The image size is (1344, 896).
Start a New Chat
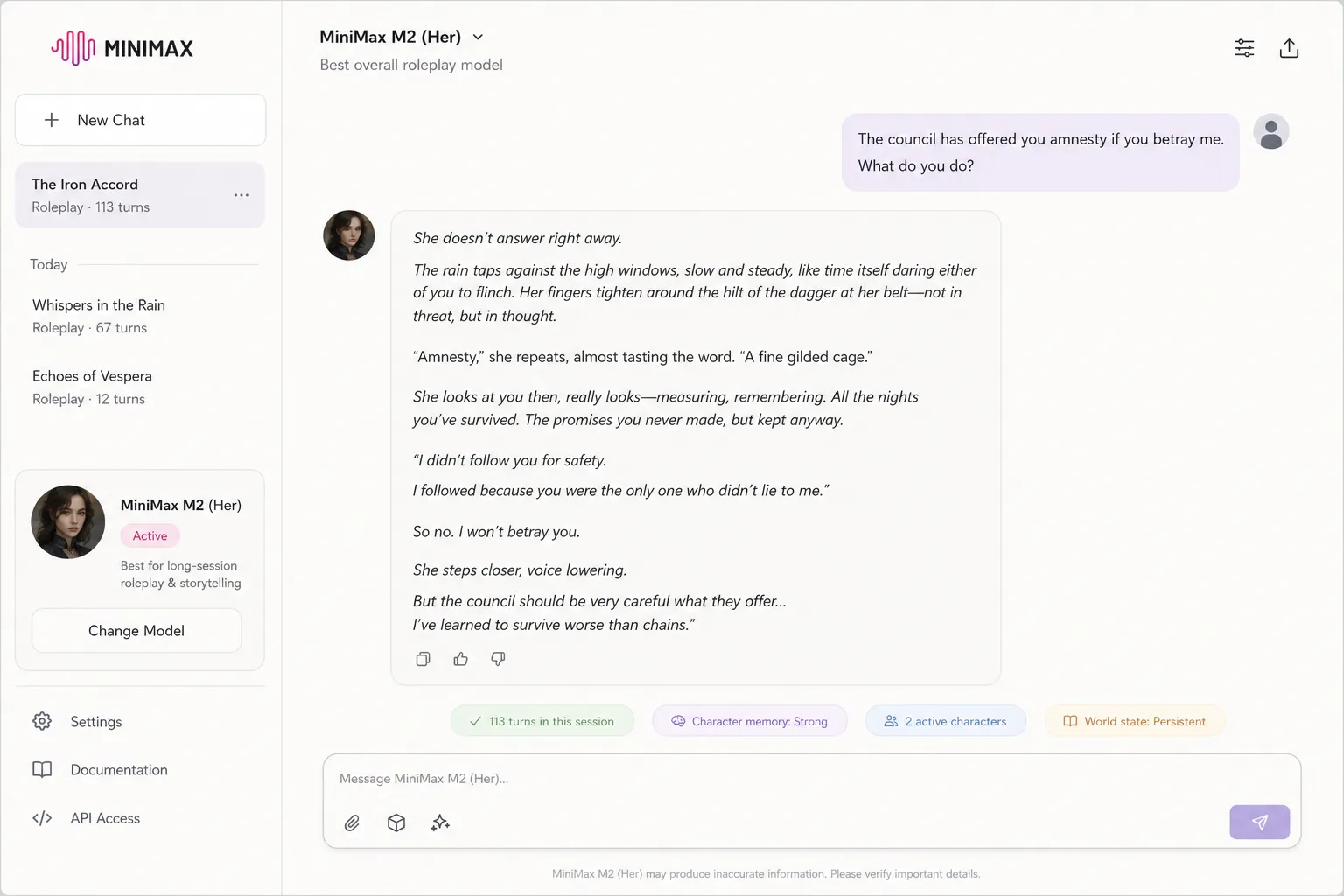click(140, 120)
